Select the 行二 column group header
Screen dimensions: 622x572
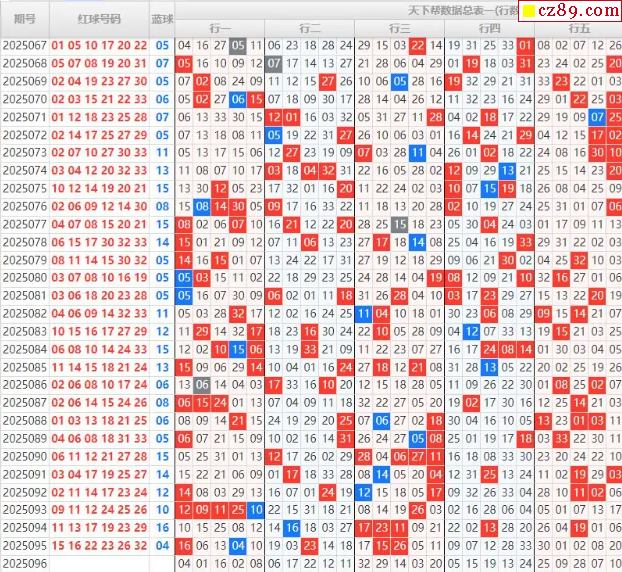point(309,29)
